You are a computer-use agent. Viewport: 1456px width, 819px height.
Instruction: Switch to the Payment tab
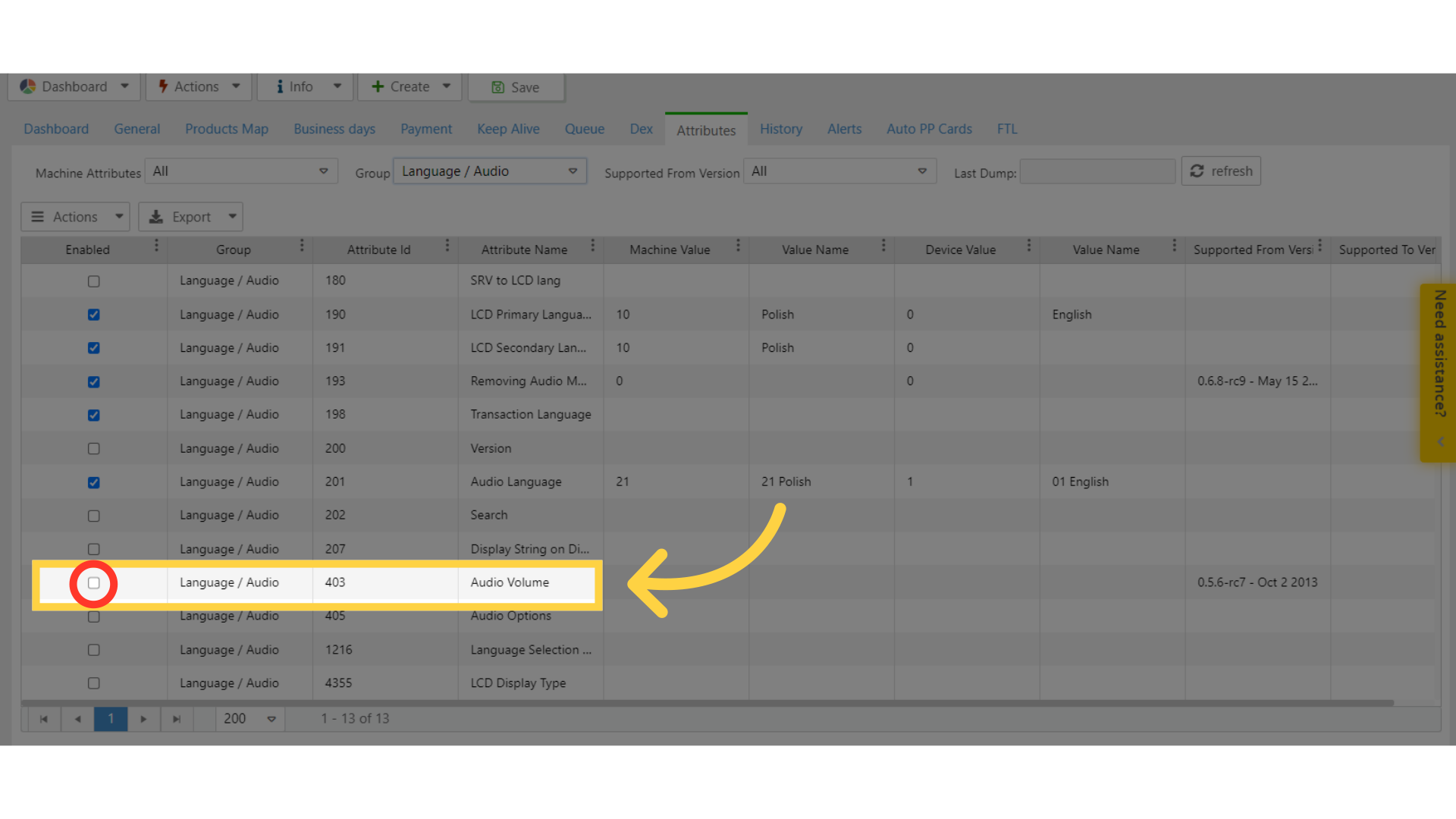pos(426,129)
